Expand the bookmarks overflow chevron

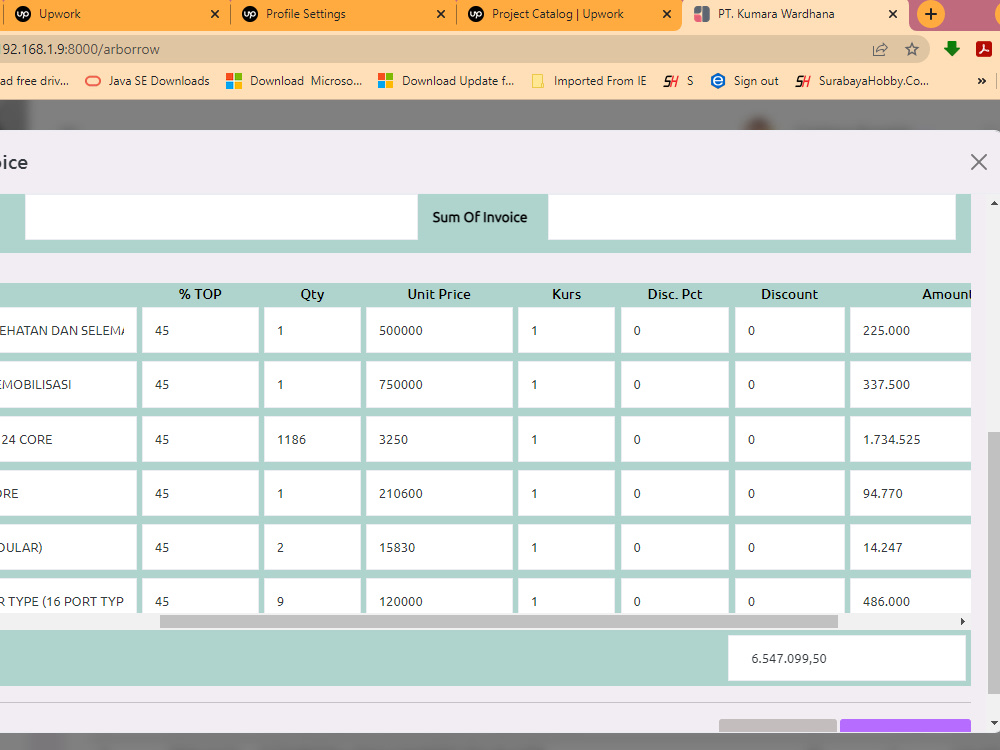pyautogui.click(x=982, y=81)
